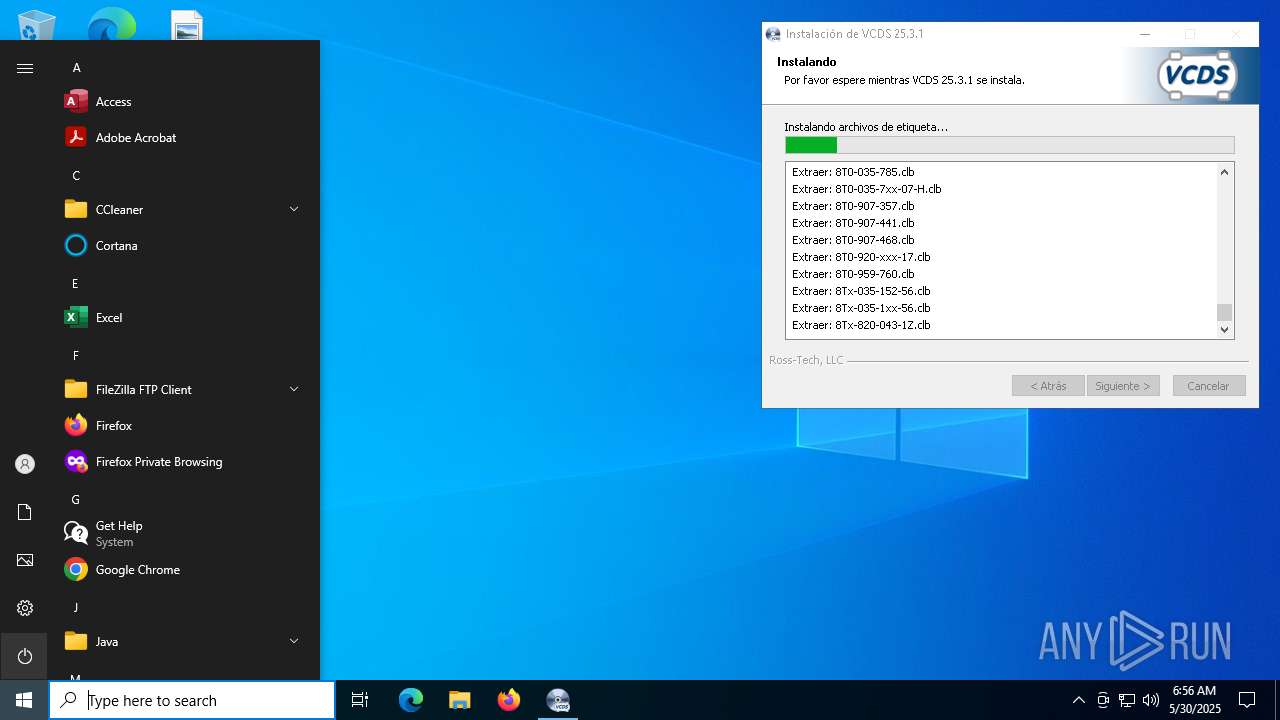Select the VCDS installer taskbar icon
The image size is (1280, 720).
pyautogui.click(x=558, y=700)
